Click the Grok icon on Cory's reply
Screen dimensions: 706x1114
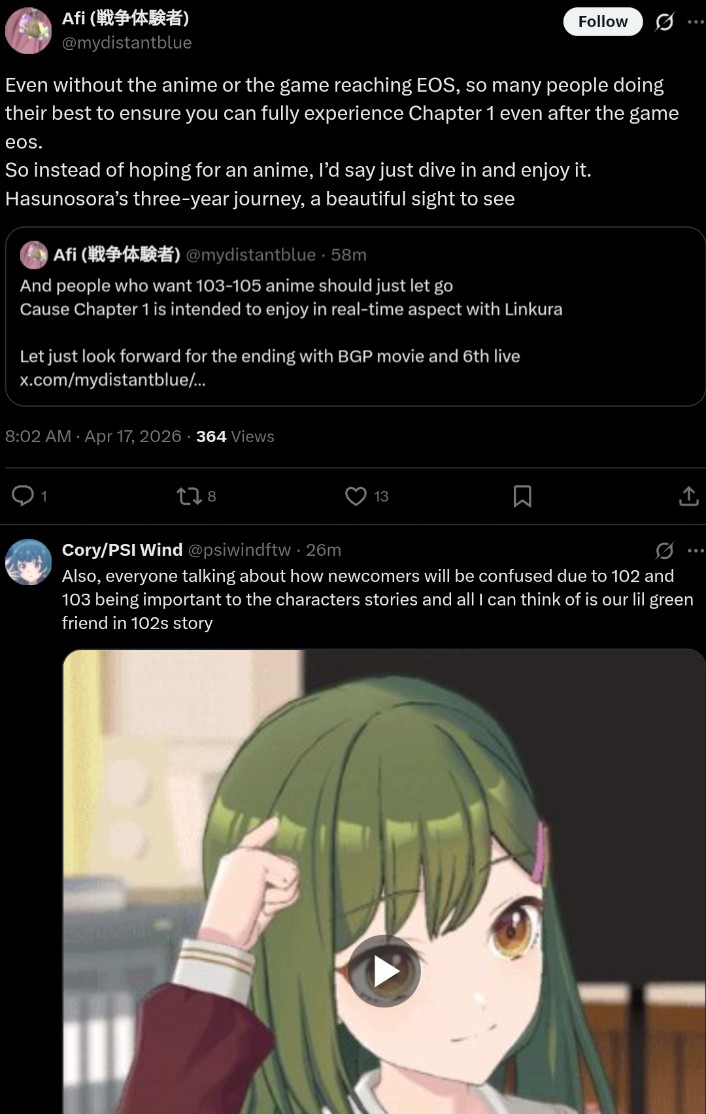664,550
